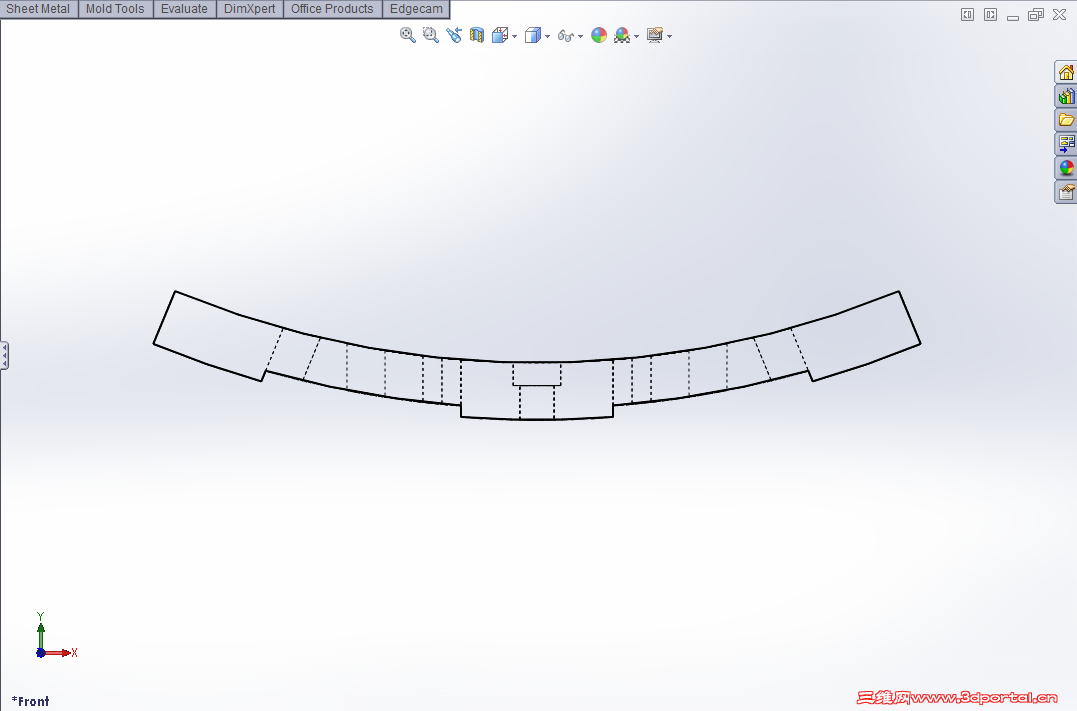Expand the Display Style dropdown arrow

coord(547,36)
